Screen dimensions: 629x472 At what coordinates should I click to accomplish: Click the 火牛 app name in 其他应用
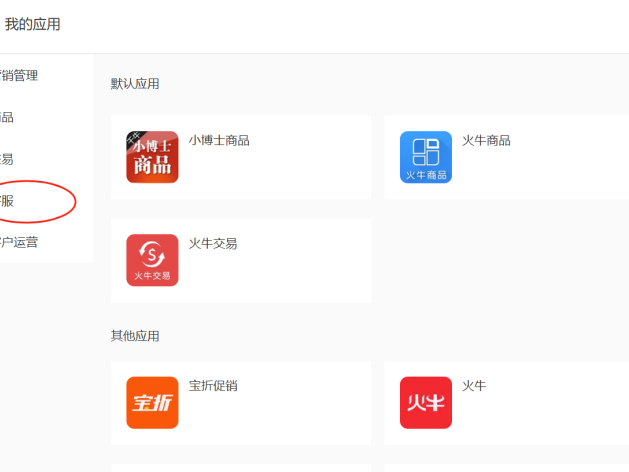click(x=474, y=386)
